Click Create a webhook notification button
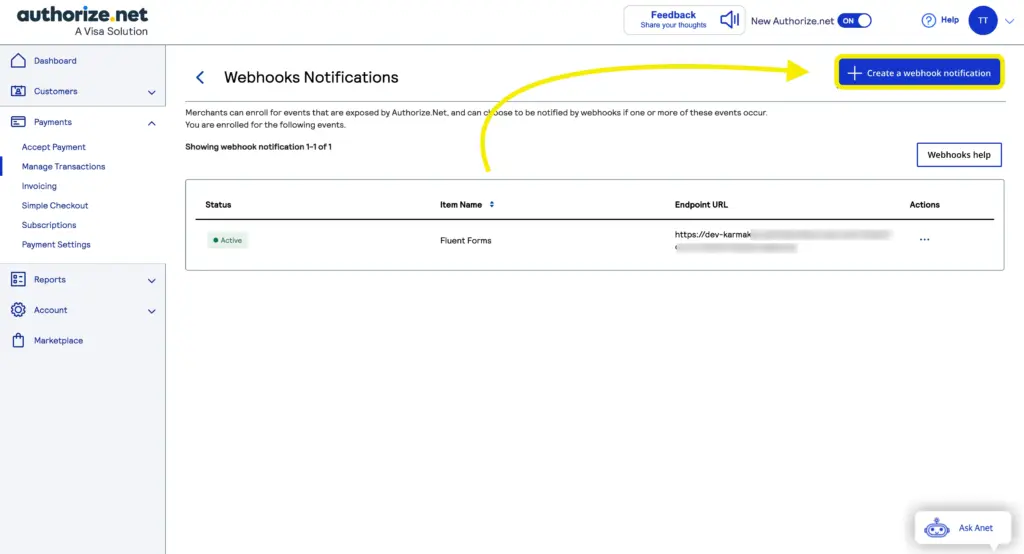Viewport: 1024px width, 554px height. coord(919,73)
